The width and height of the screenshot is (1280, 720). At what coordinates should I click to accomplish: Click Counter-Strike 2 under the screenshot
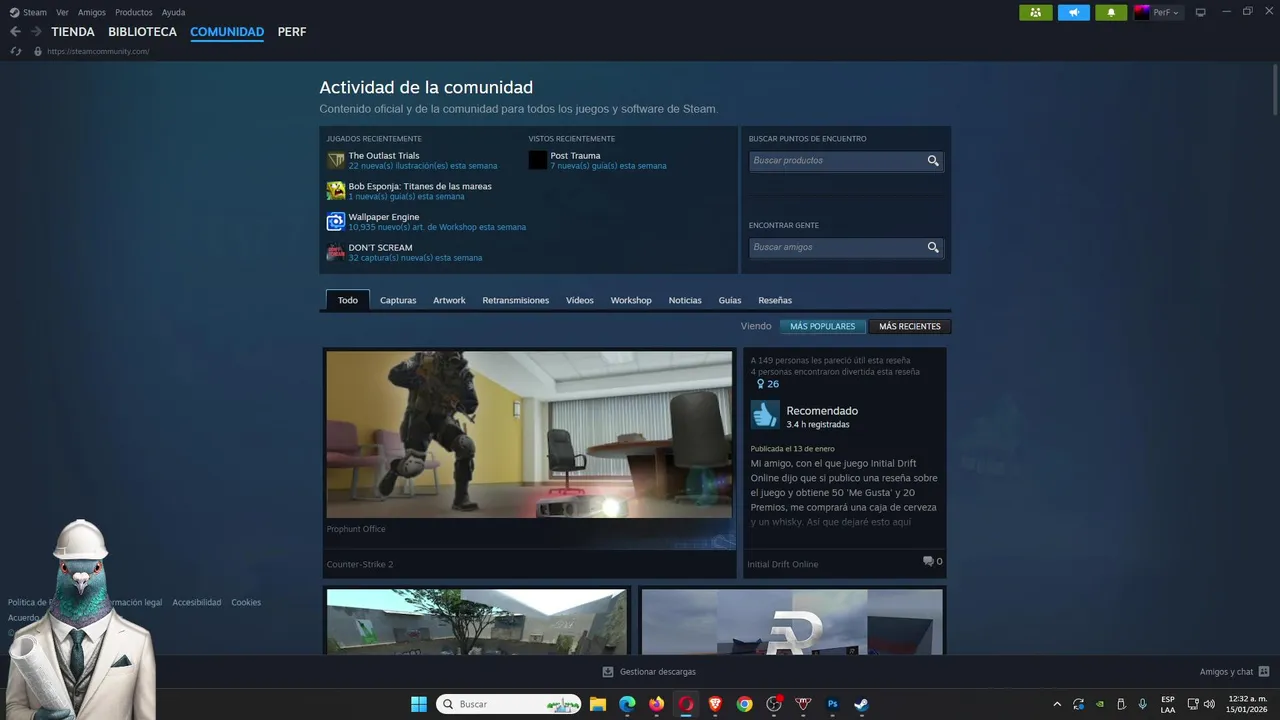click(360, 564)
